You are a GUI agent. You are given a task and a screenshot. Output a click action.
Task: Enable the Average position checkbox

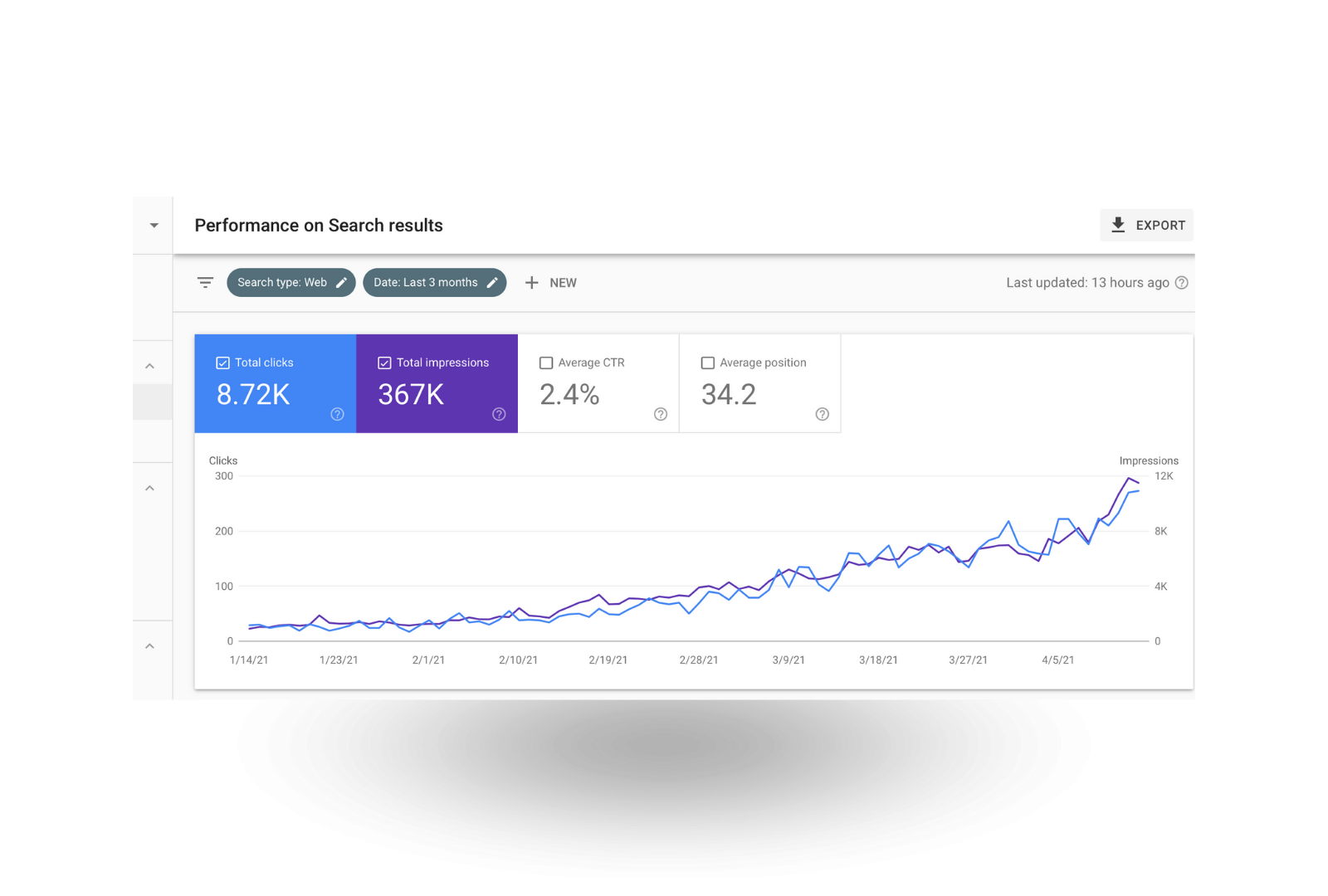708,363
